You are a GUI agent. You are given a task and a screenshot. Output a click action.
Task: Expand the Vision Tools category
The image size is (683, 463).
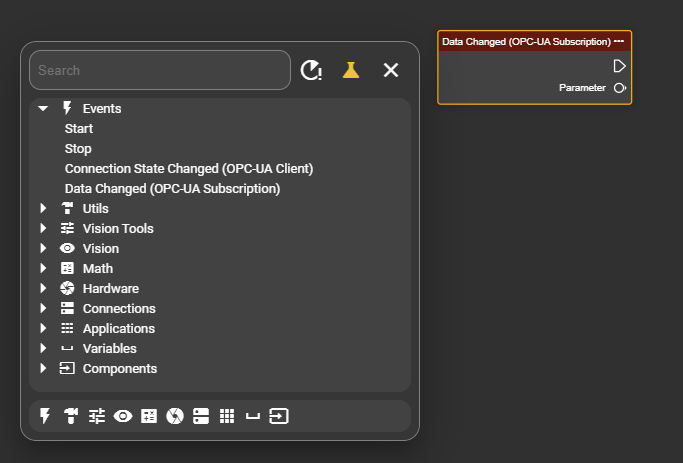tap(43, 228)
